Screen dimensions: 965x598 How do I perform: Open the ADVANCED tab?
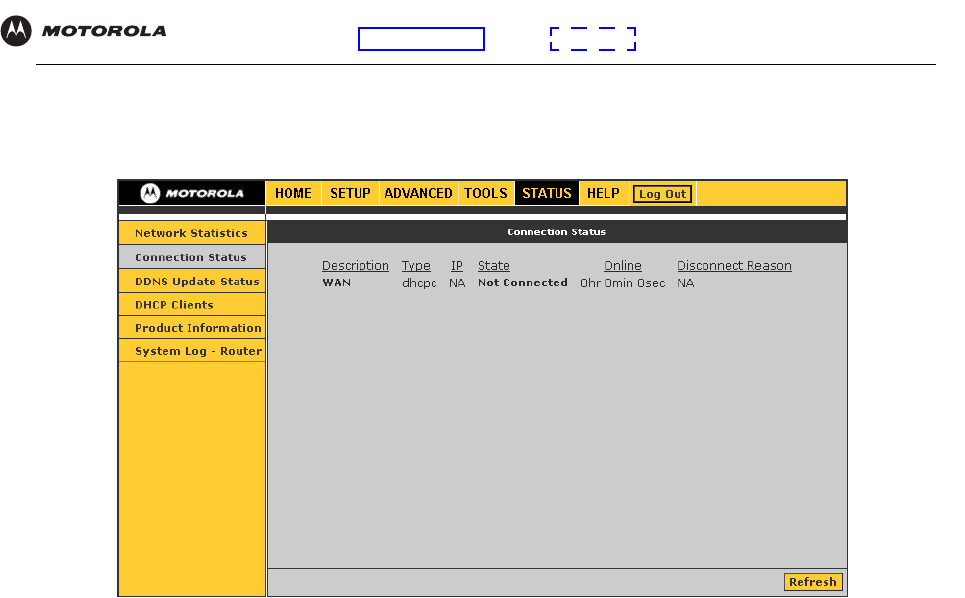click(x=418, y=194)
